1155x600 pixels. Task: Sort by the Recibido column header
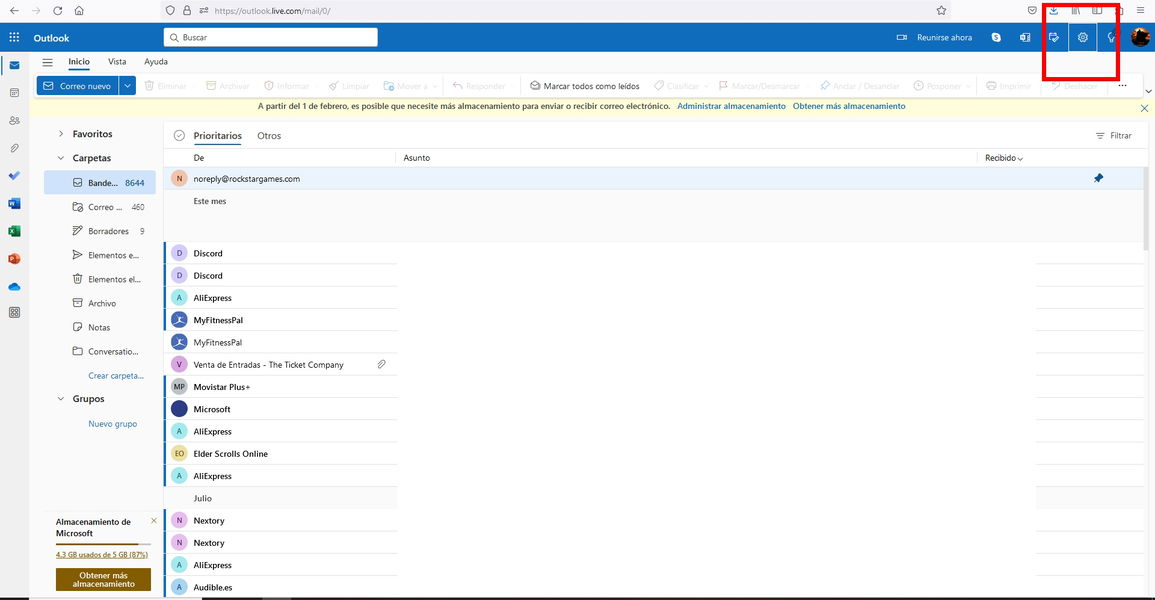1003,158
